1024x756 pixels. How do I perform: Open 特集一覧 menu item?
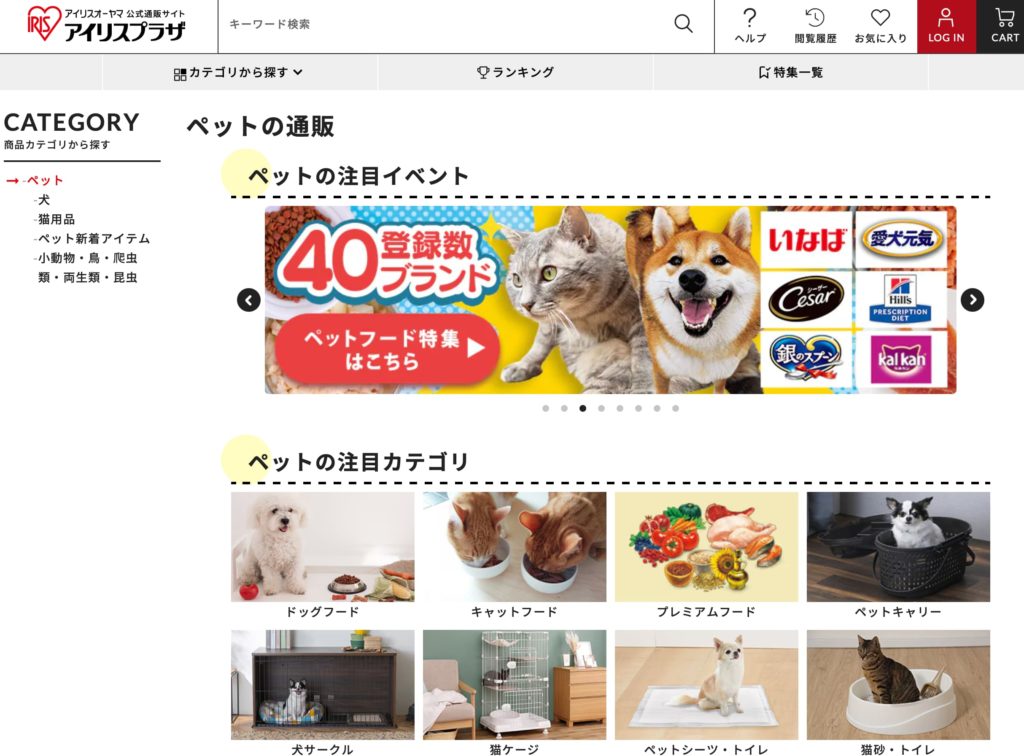(x=790, y=72)
